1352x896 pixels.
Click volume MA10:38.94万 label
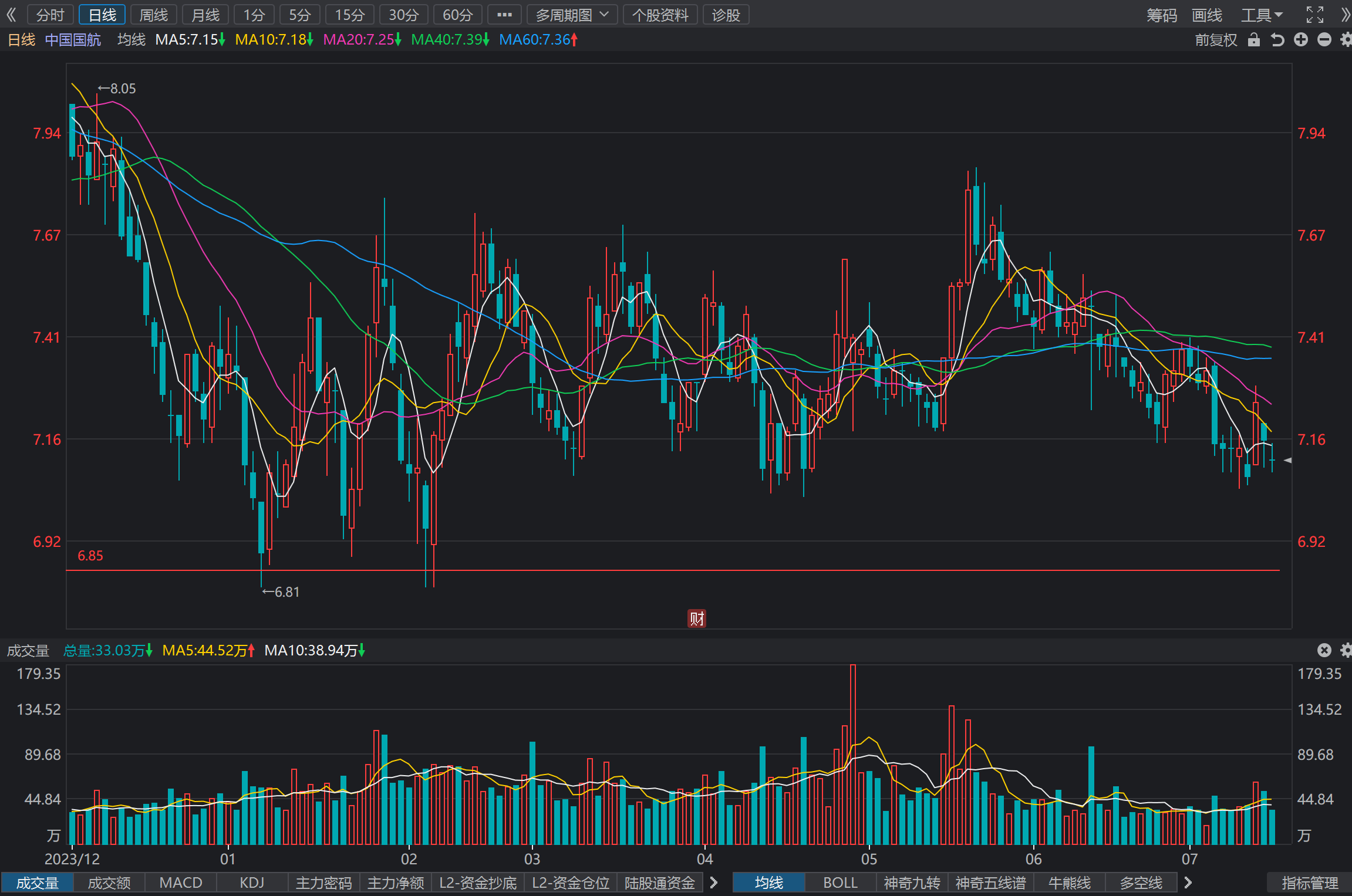(x=315, y=650)
